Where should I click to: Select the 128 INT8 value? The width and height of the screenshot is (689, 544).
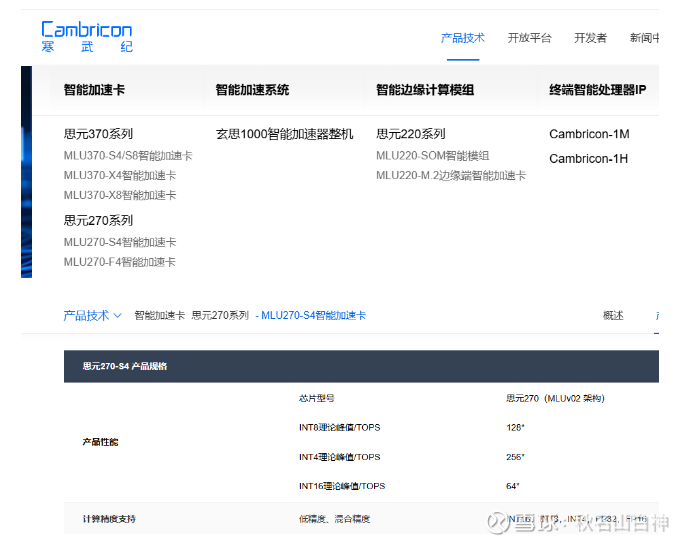515,427
